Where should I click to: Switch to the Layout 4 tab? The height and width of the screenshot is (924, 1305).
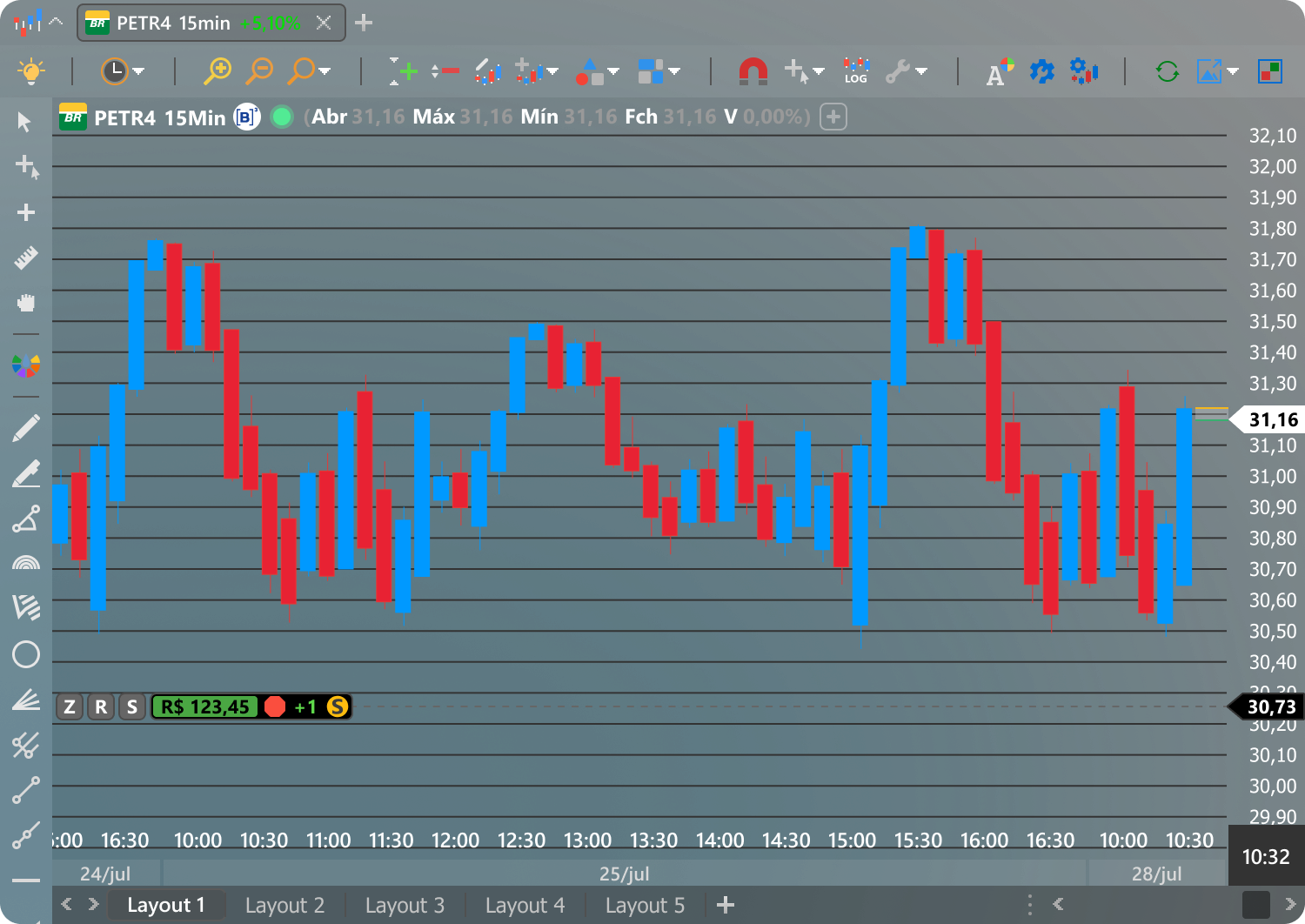tap(525, 905)
